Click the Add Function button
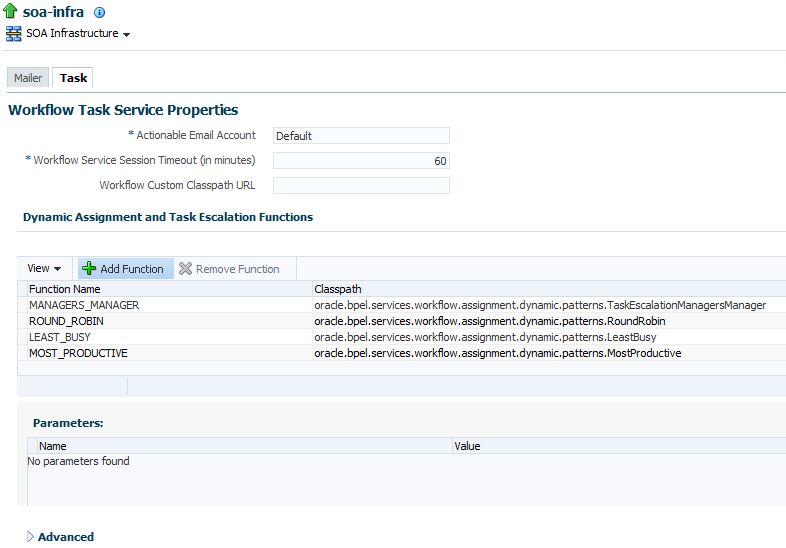Screen dimensions: 786x548 pyautogui.click(x=125, y=269)
